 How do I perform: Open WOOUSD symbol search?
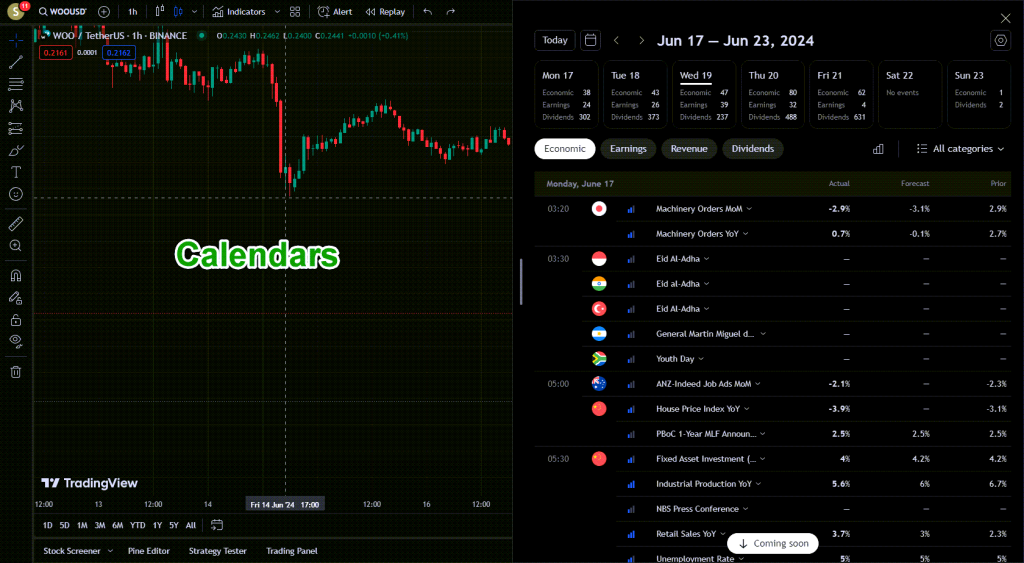63,12
